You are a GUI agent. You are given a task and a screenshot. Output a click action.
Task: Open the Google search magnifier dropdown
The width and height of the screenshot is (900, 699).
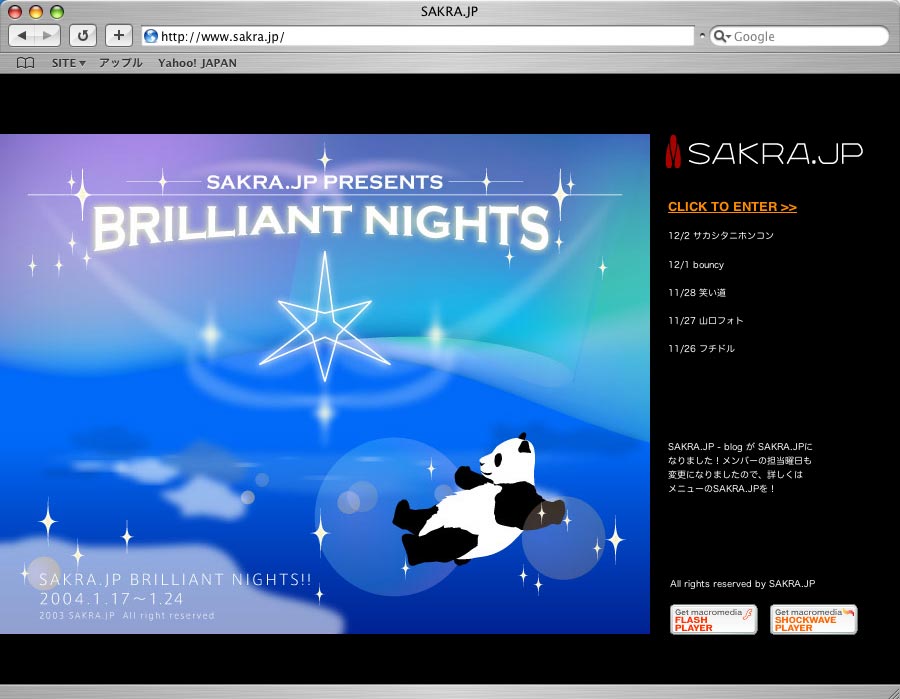(721, 37)
